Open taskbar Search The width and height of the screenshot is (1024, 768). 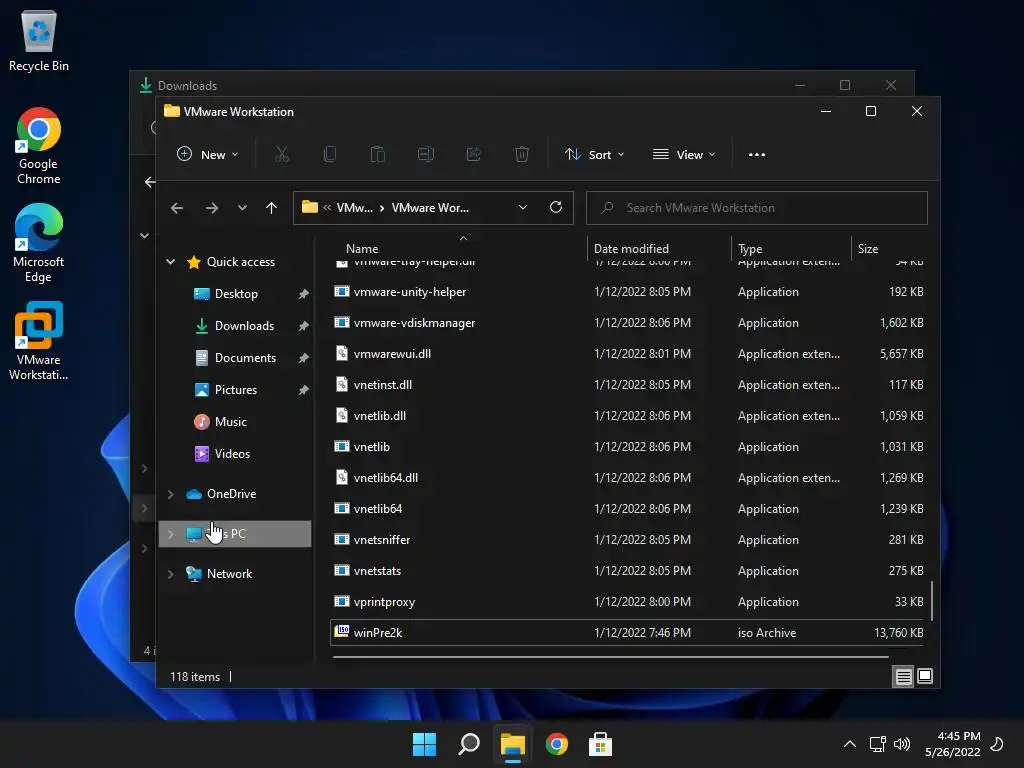469,744
